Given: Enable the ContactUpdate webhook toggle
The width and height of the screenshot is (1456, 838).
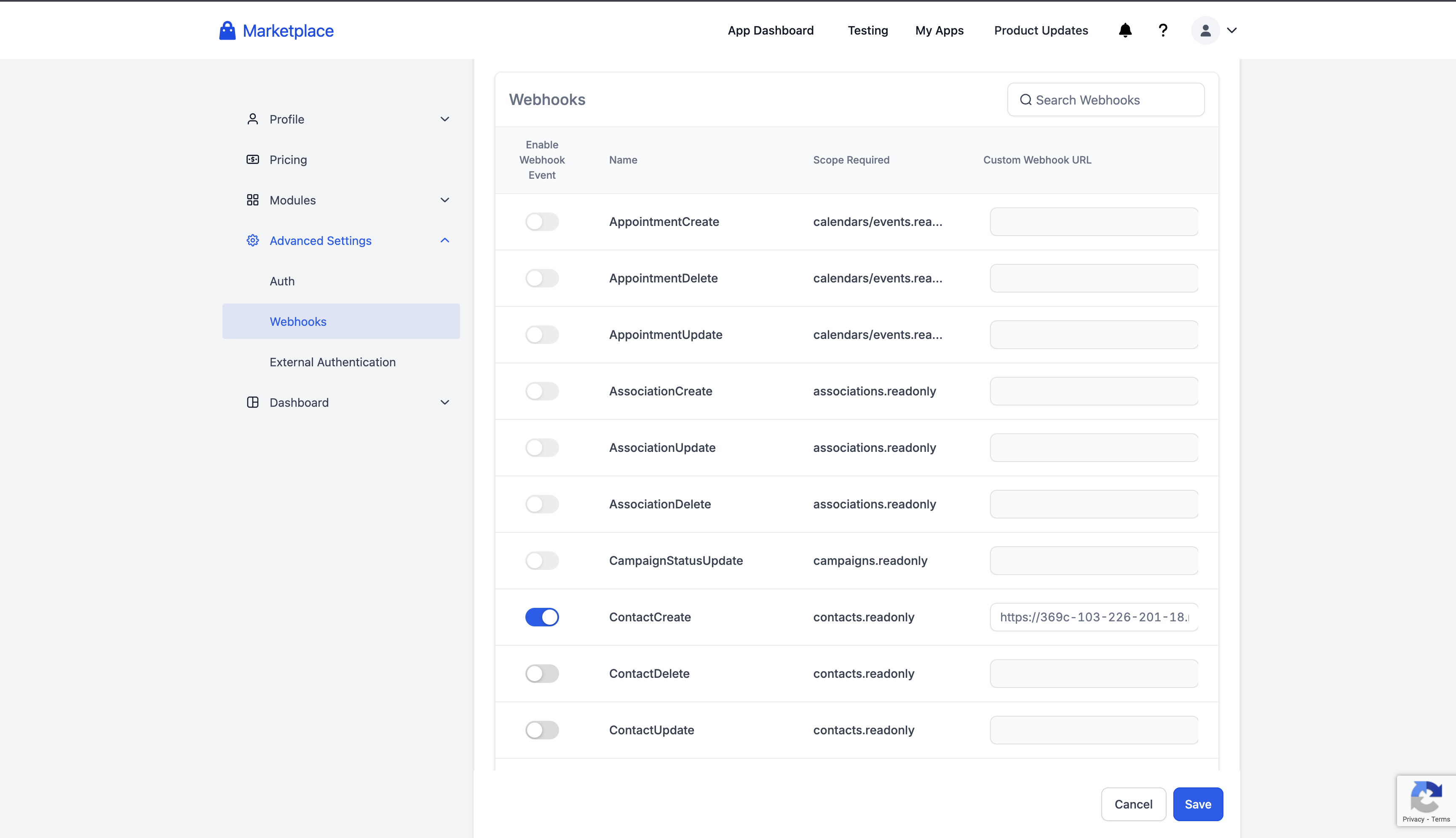Looking at the screenshot, I should point(542,730).
